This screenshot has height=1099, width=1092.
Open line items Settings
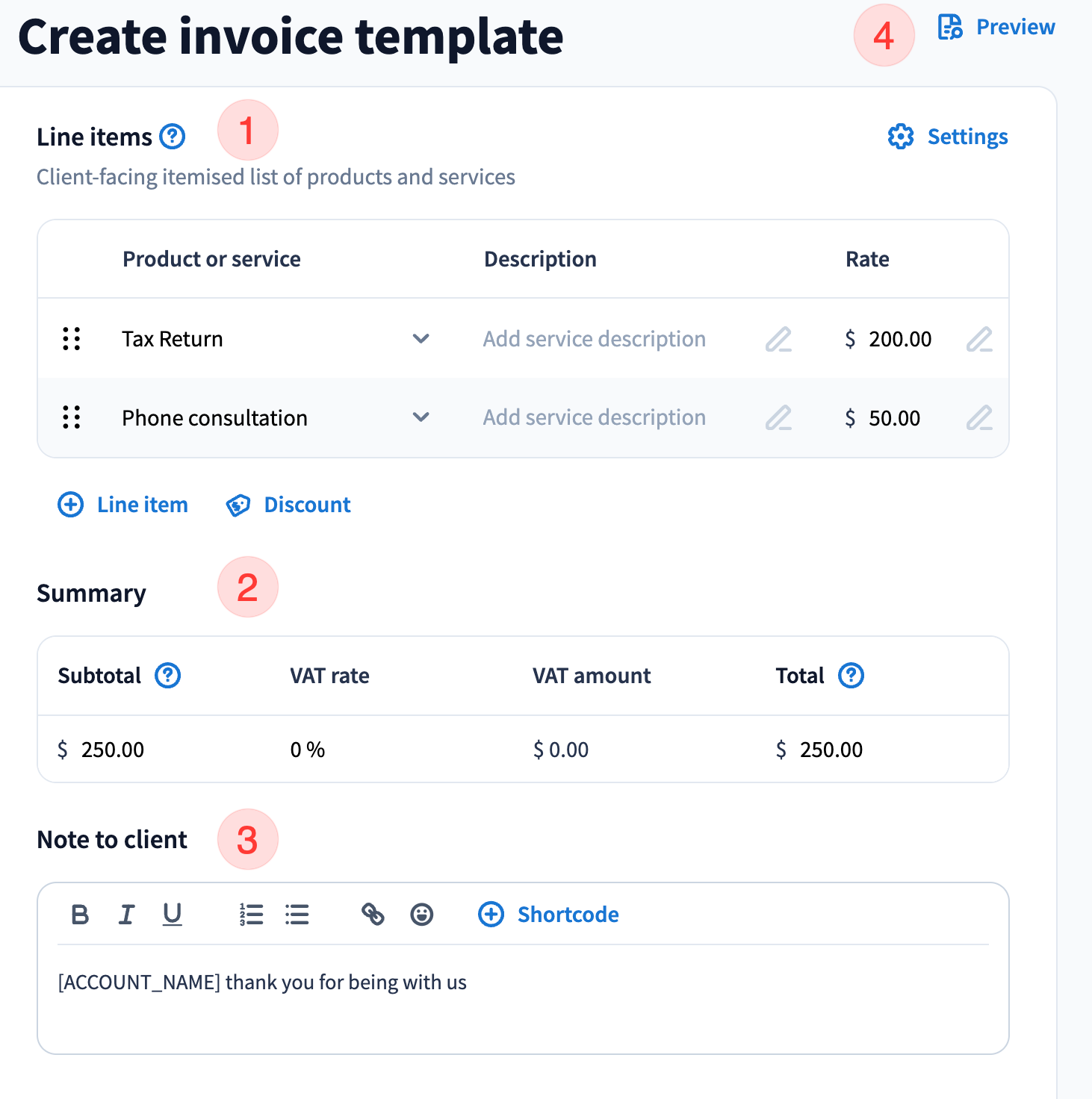pos(948,137)
